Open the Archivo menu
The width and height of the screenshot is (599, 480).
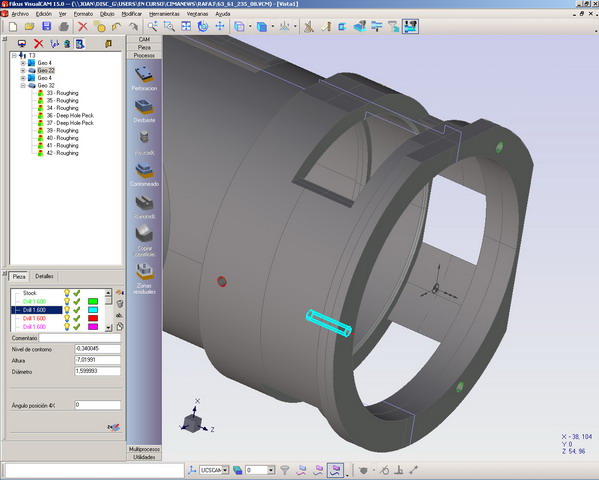point(20,14)
